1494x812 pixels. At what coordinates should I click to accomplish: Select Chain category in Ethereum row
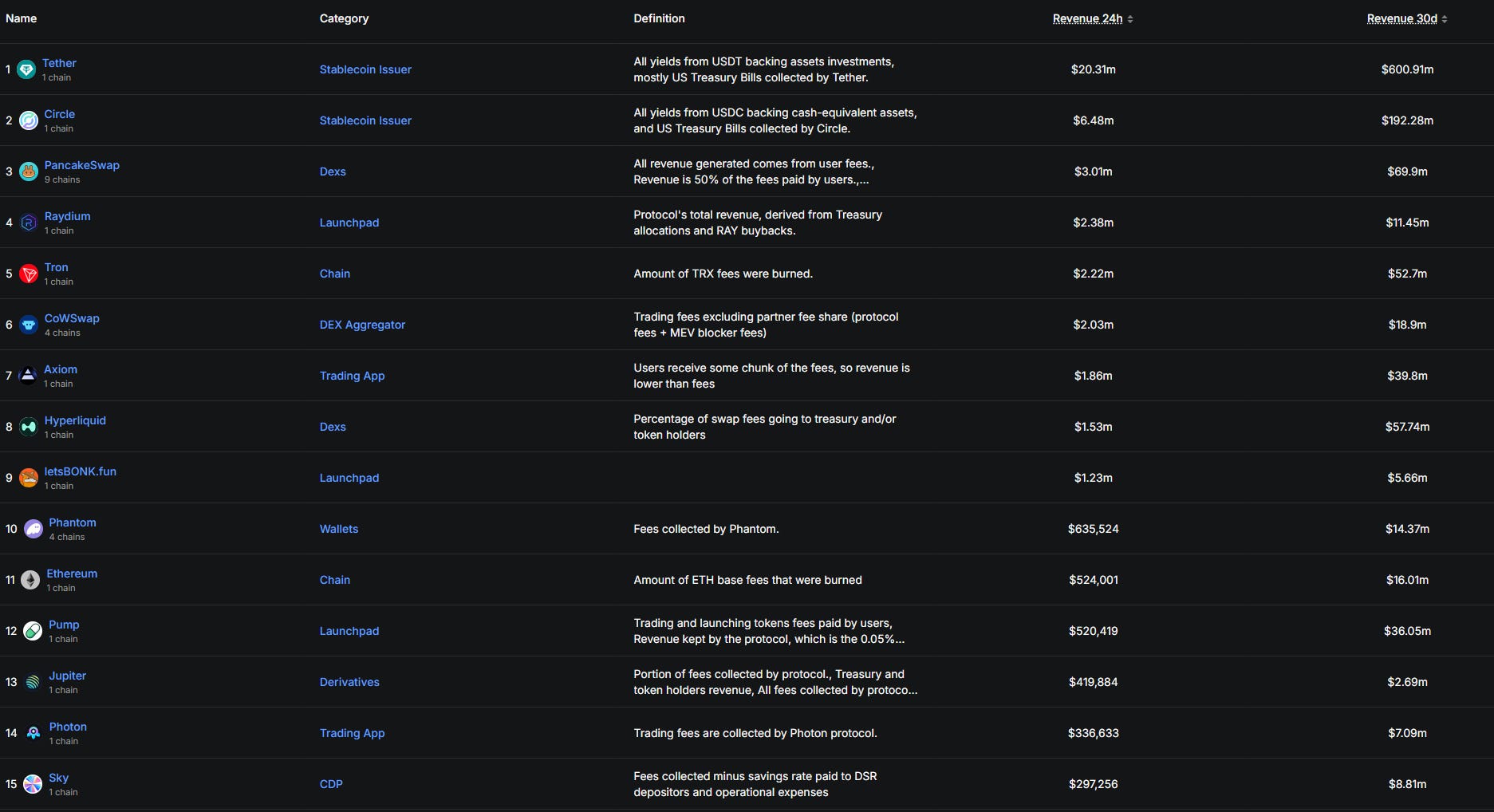(x=335, y=580)
